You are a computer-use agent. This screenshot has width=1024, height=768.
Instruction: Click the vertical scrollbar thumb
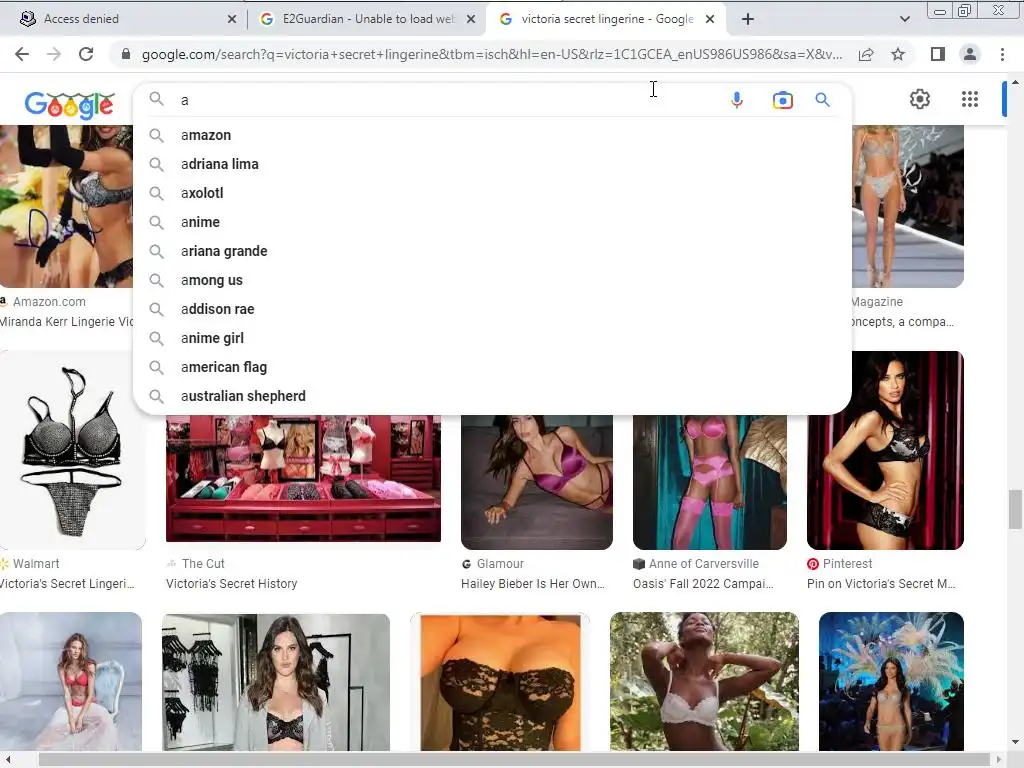(x=1015, y=509)
